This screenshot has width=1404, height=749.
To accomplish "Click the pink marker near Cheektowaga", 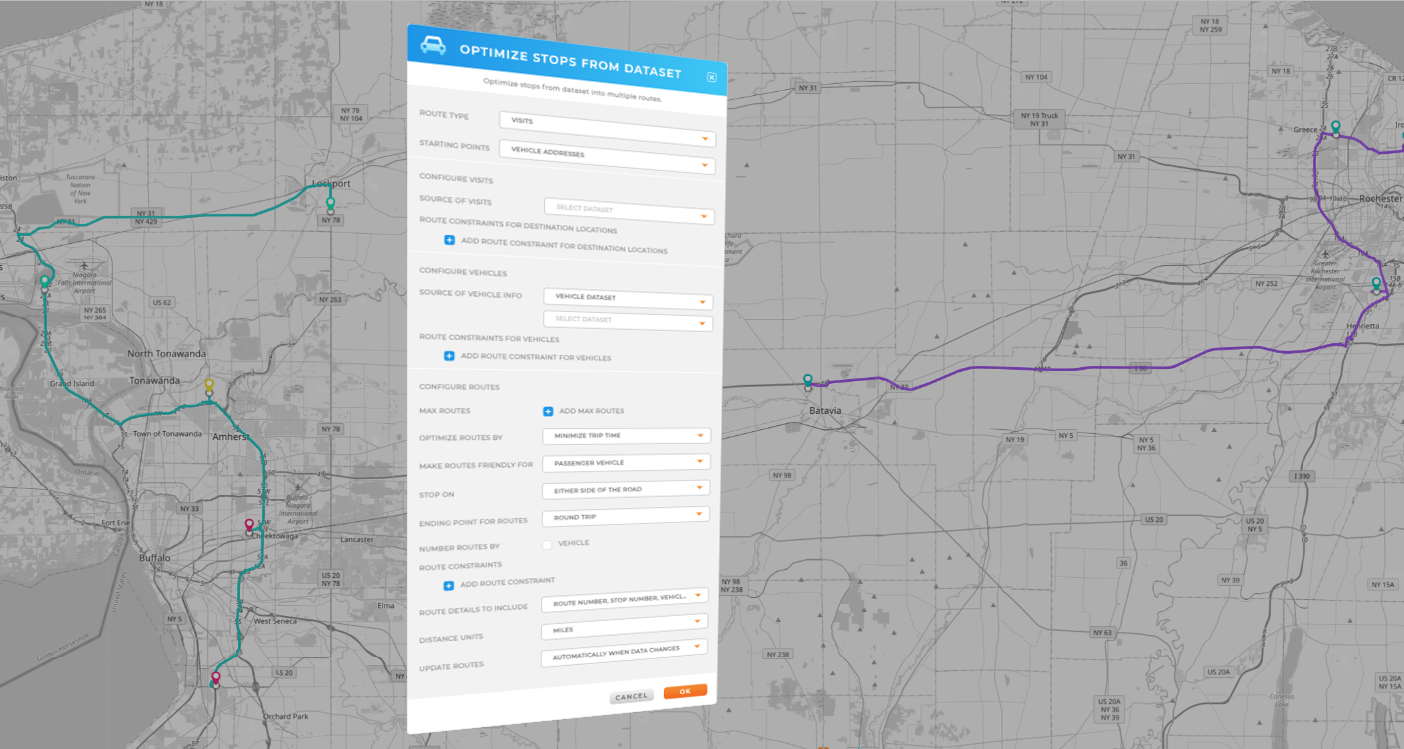I will point(247,523).
